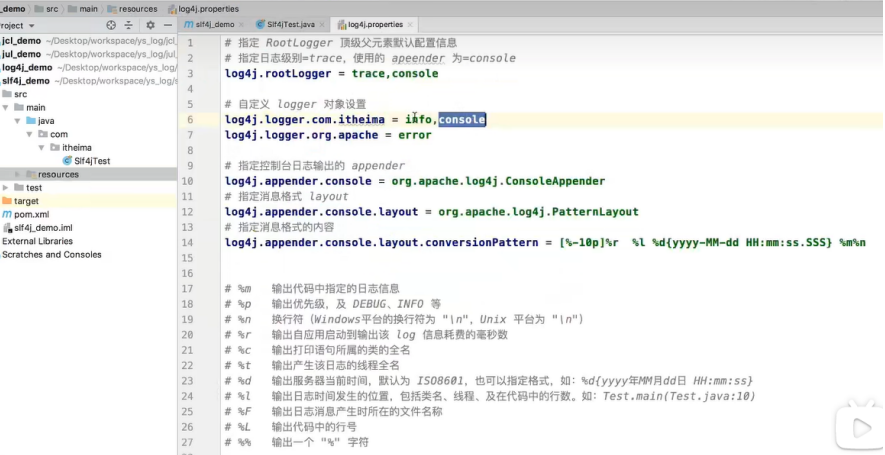Close the Slf4jTest.java editor tab
This screenshot has width=885, height=455.
tap(322, 25)
